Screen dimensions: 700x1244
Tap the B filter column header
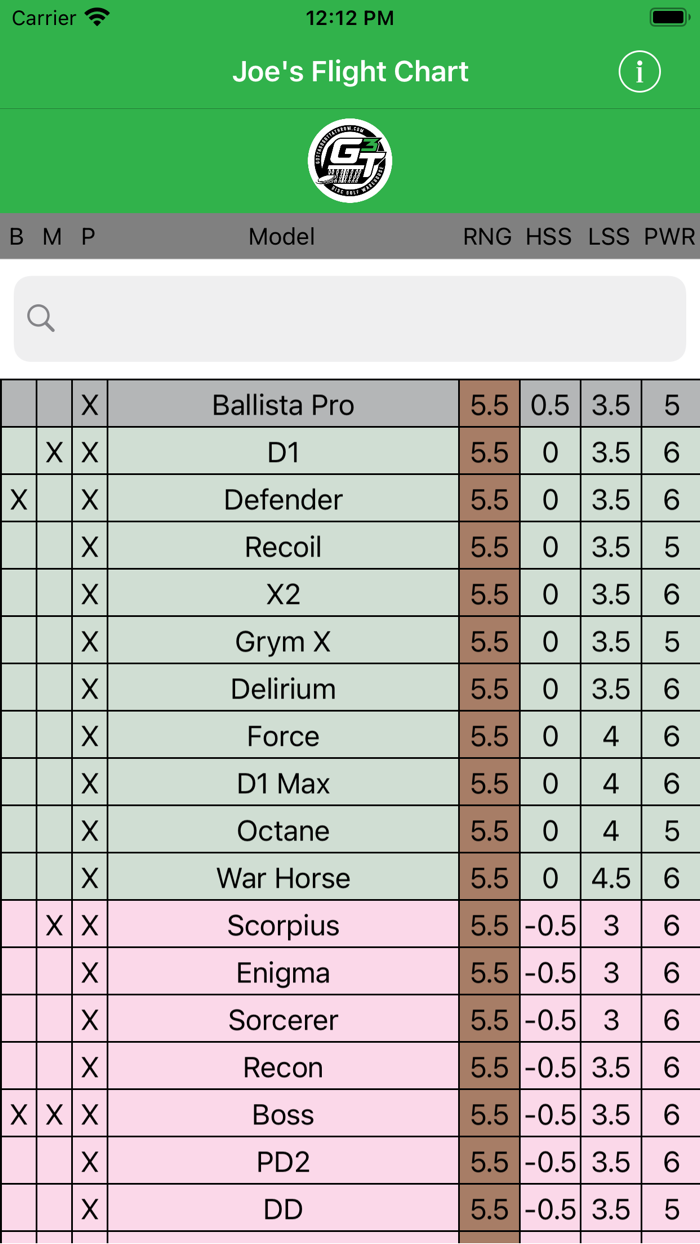coord(17,237)
